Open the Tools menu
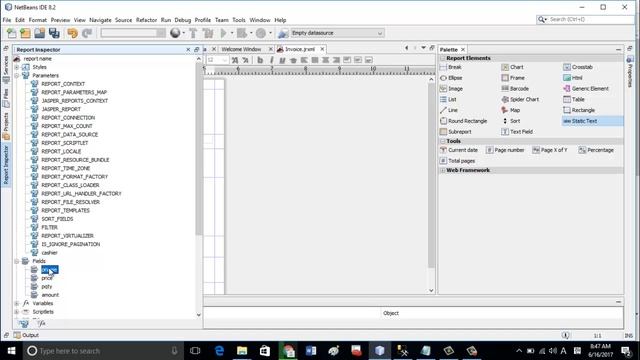The width and height of the screenshot is (640, 360). tap(239, 20)
